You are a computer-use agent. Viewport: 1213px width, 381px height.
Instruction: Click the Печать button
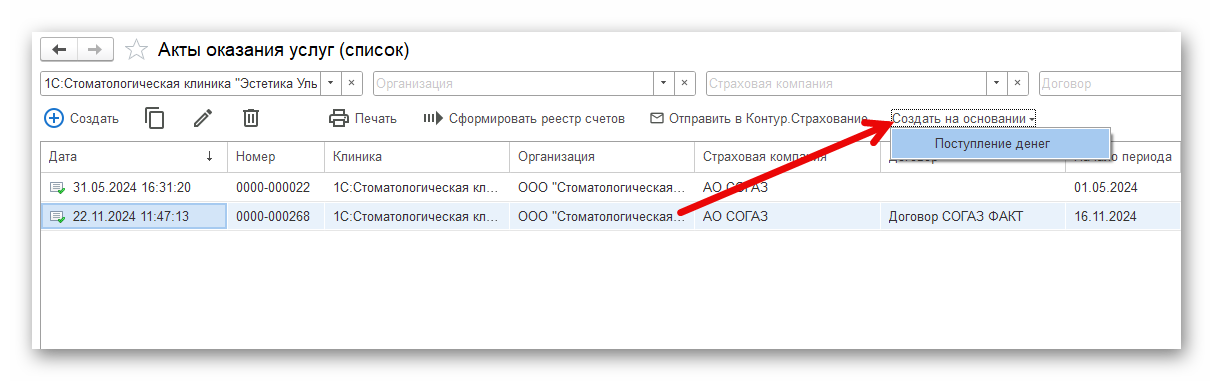click(x=363, y=118)
